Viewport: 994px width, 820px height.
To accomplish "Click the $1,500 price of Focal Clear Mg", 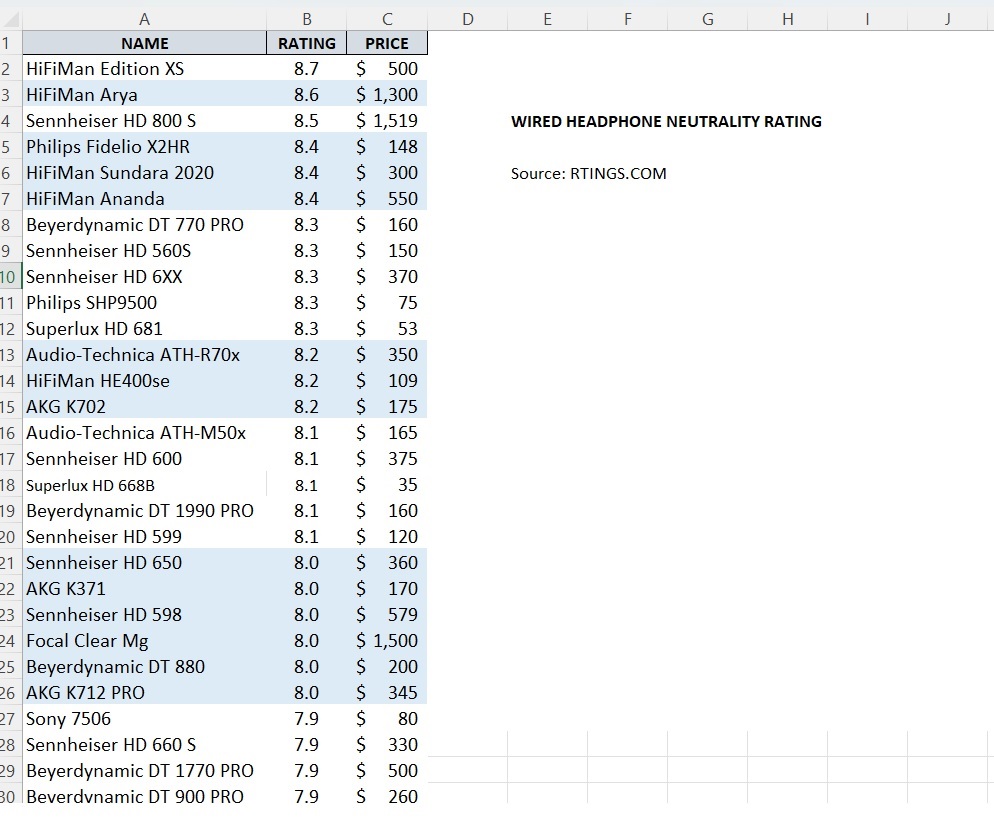I will pyautogui.click(x=387, y=640).
